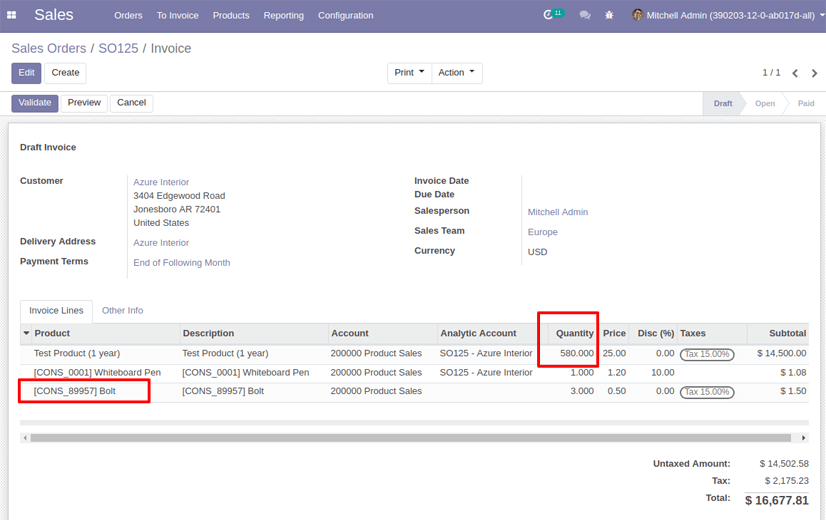Click the $ 2,175.23 tax amount
Viewport: 826px width, 520px height.
786,480
